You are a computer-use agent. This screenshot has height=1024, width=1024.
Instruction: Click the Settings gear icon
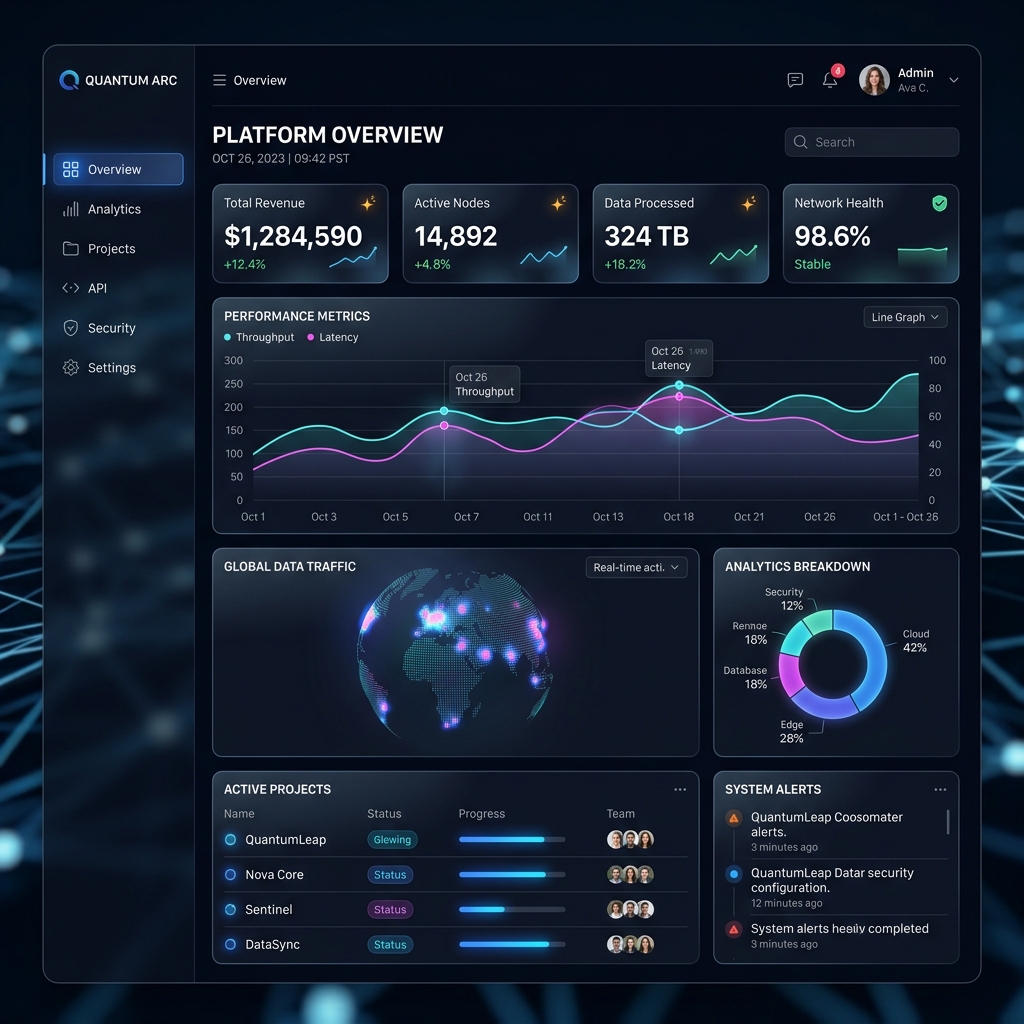(x=71, y=368)
